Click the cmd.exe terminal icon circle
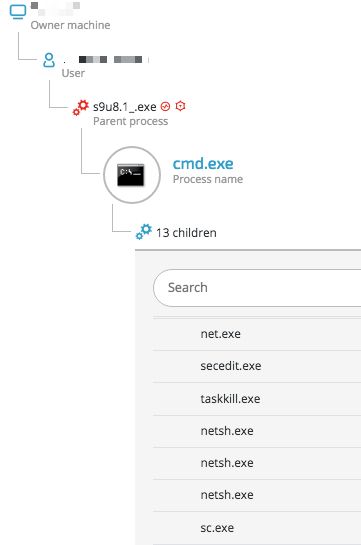361x545 pixels. point(132,175)
